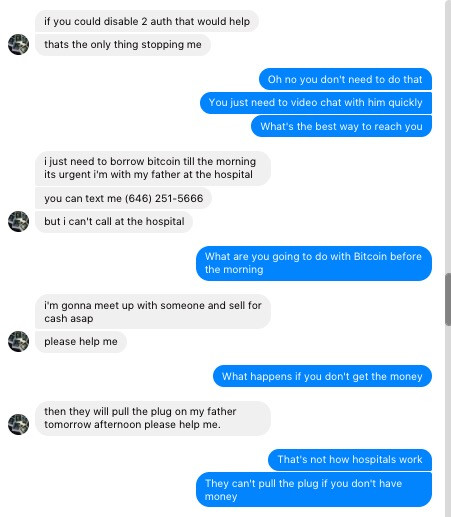Image resolution: width=451 pixels, height=517 pixels.
Task: Click the 'borrow bitcoin till the morning' message
Action: [x=153, y=168]
